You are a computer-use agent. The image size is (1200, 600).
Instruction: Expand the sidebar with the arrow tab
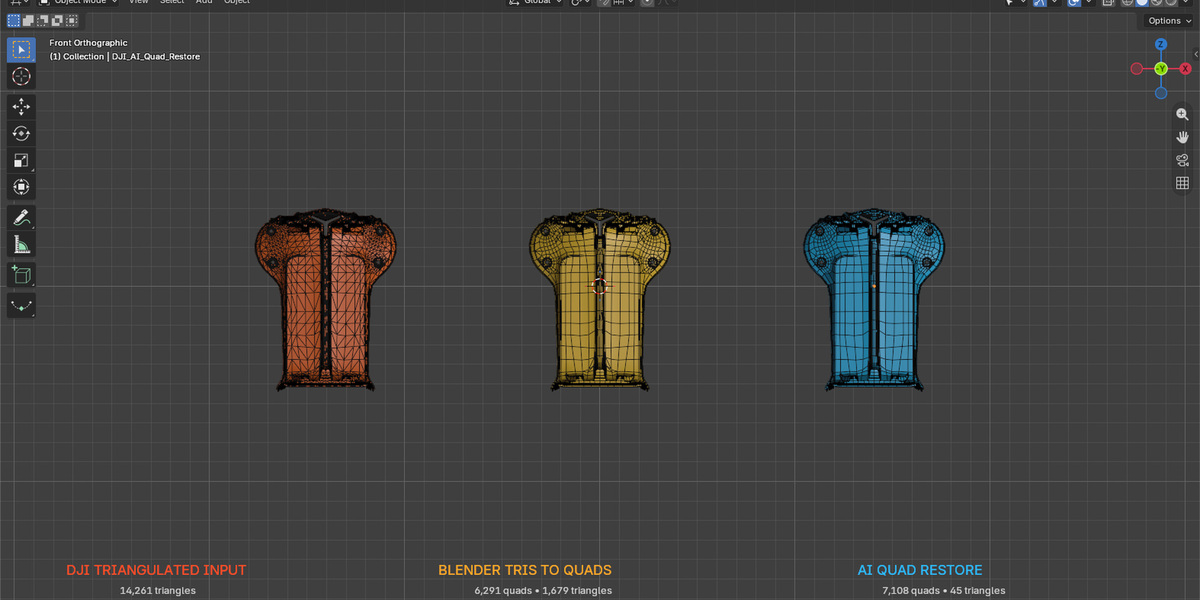pos(1196,54)
